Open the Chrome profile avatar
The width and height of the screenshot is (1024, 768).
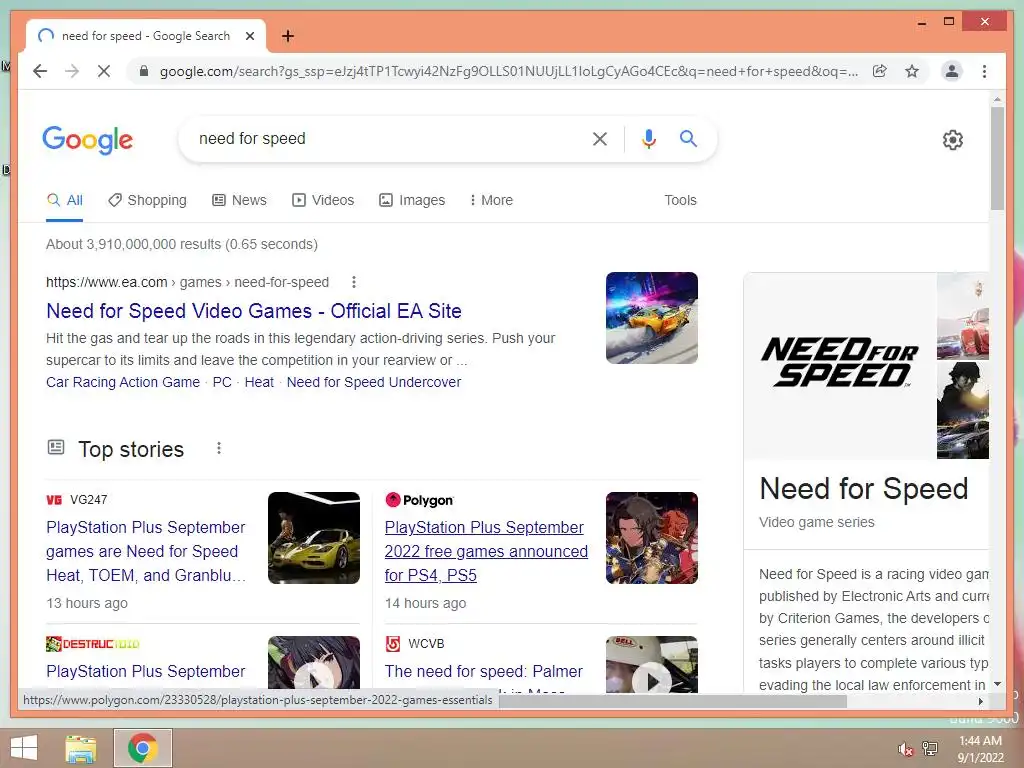952,71
